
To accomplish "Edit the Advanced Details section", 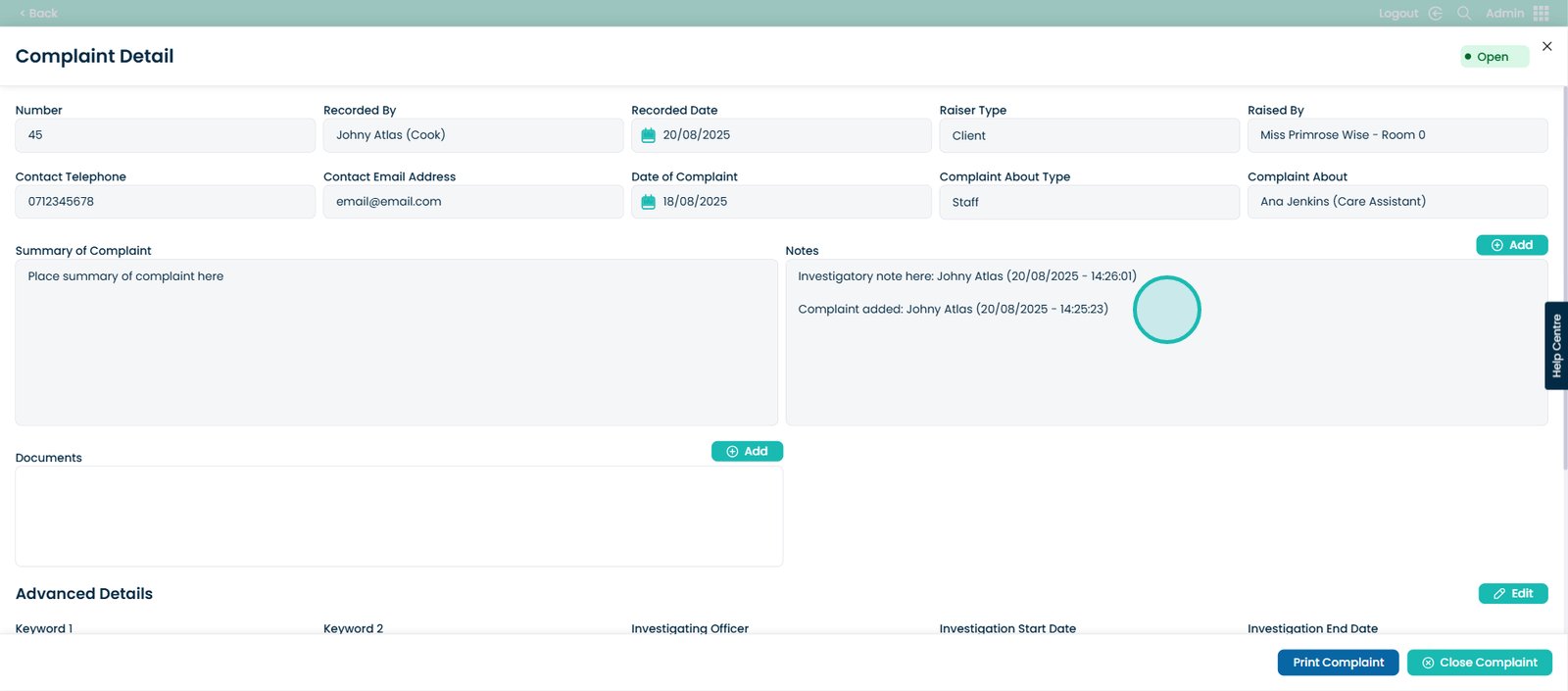I will (1512, 593).
